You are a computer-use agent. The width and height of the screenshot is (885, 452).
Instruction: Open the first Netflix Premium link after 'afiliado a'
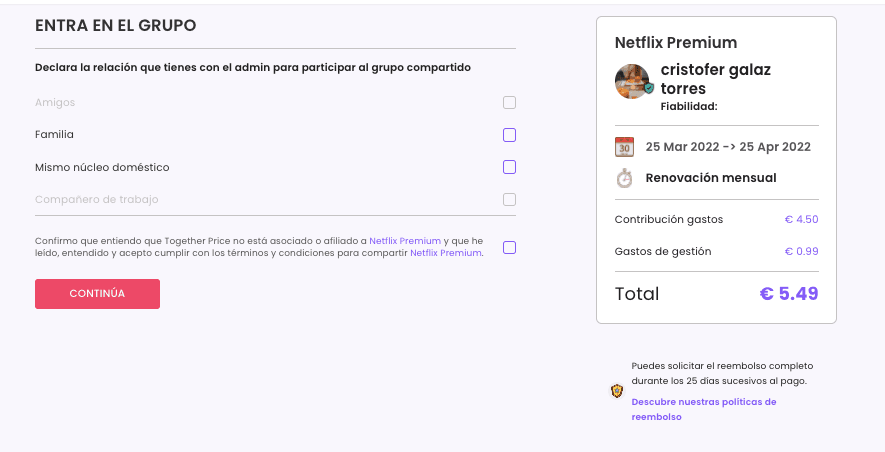405,241
